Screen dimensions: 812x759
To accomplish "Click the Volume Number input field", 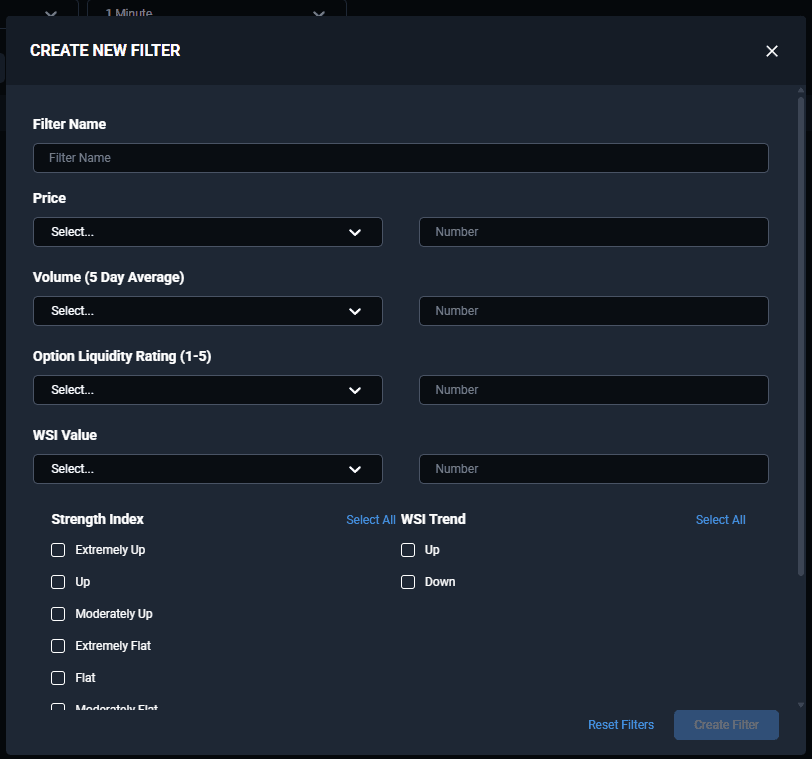I will click(593, 311).
